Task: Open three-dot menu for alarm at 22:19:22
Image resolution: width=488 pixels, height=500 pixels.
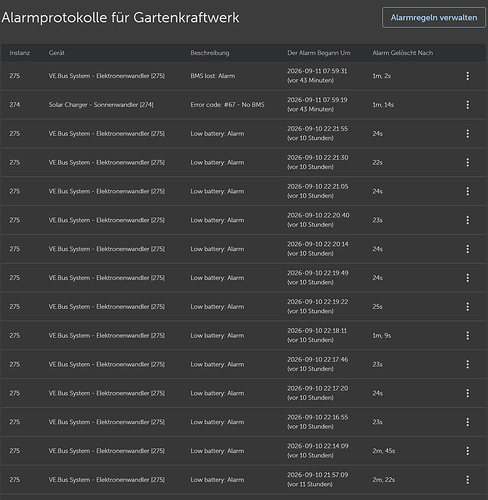Action: [x=468, y=307]
